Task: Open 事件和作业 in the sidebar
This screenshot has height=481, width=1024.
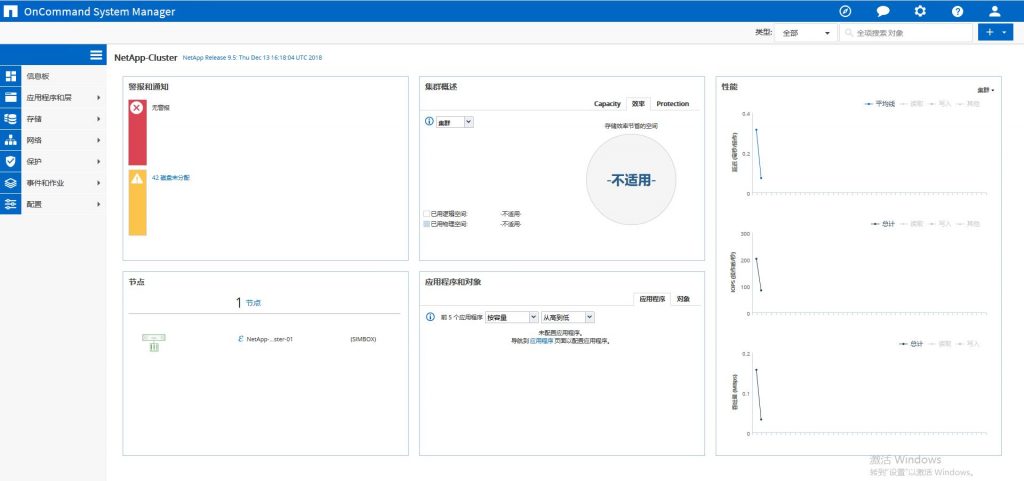Action: coord(45,183)
